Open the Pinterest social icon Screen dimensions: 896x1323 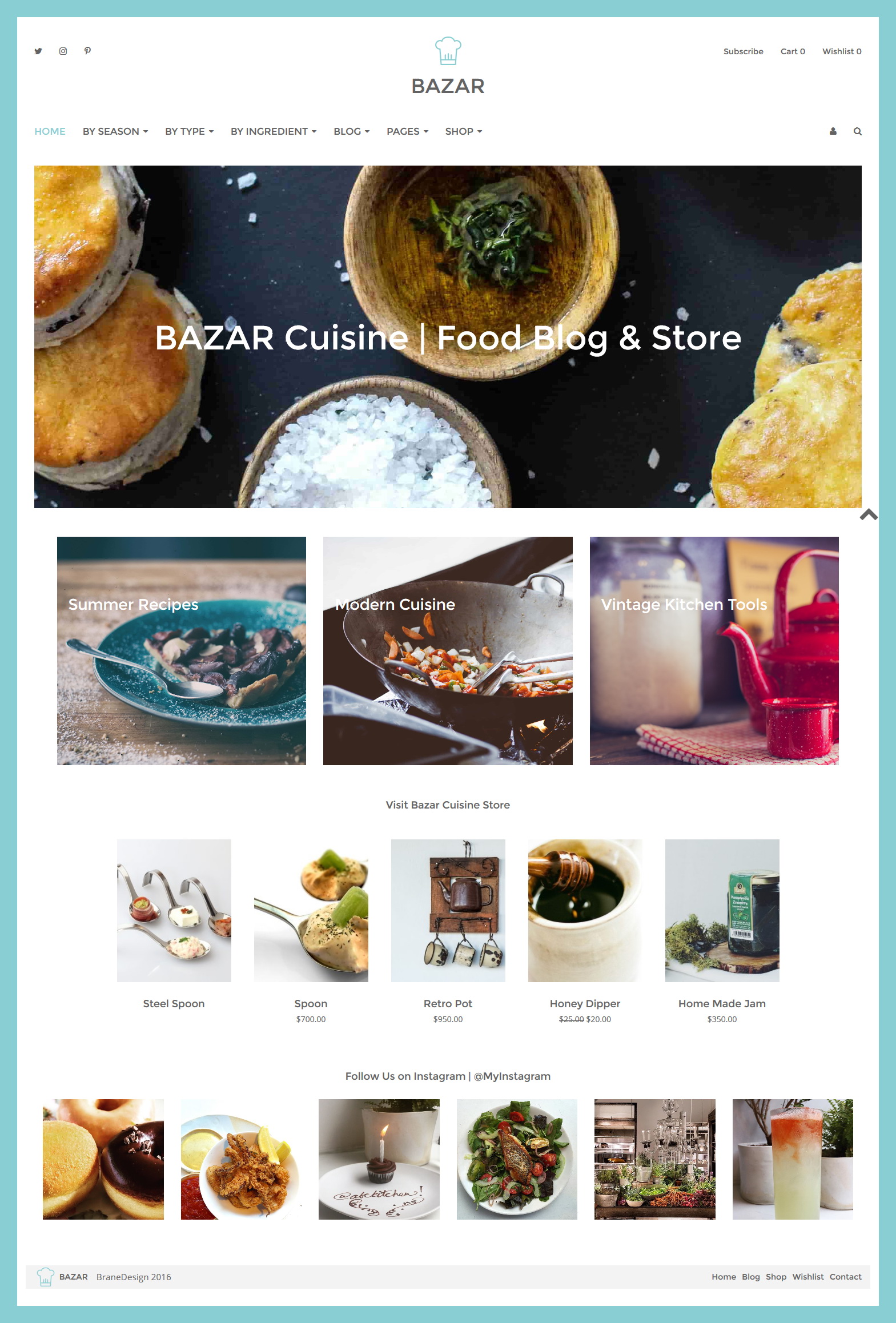click(87, 51)
